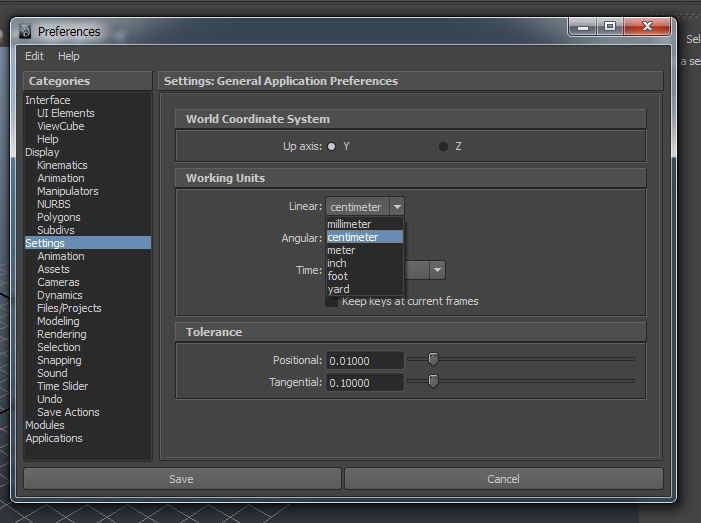
Task: Select Files/Projects category
Action: tap(88, 308)
